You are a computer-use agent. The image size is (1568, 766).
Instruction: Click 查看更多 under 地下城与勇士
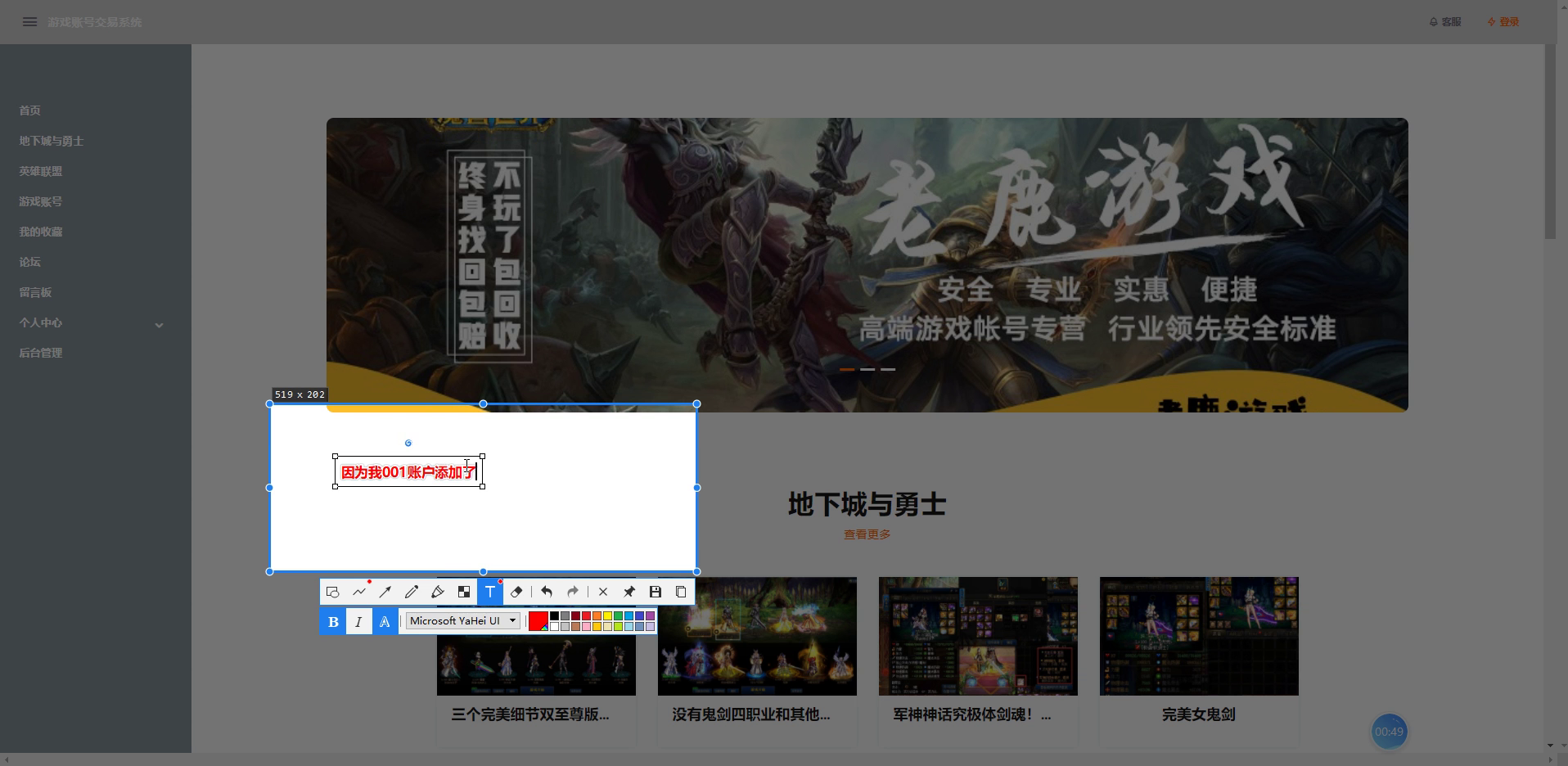(867, 534)
